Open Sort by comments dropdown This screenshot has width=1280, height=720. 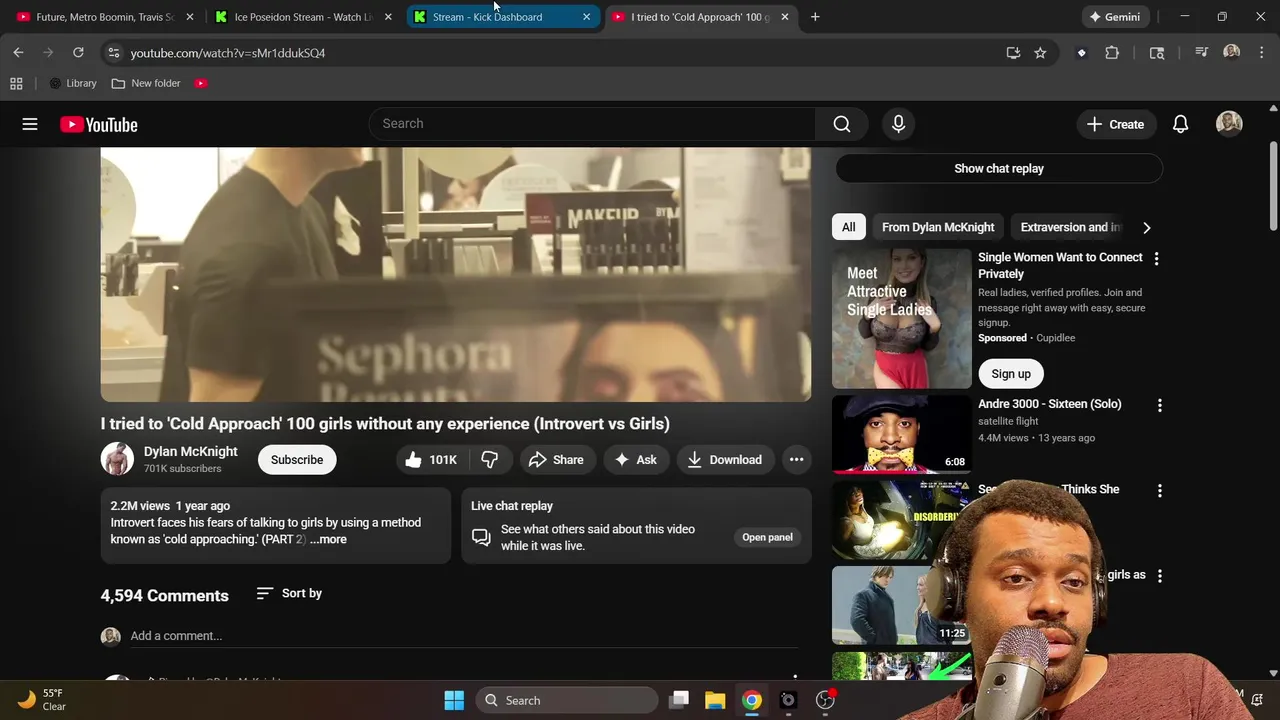pyautogui.click(x=289, y=593)
